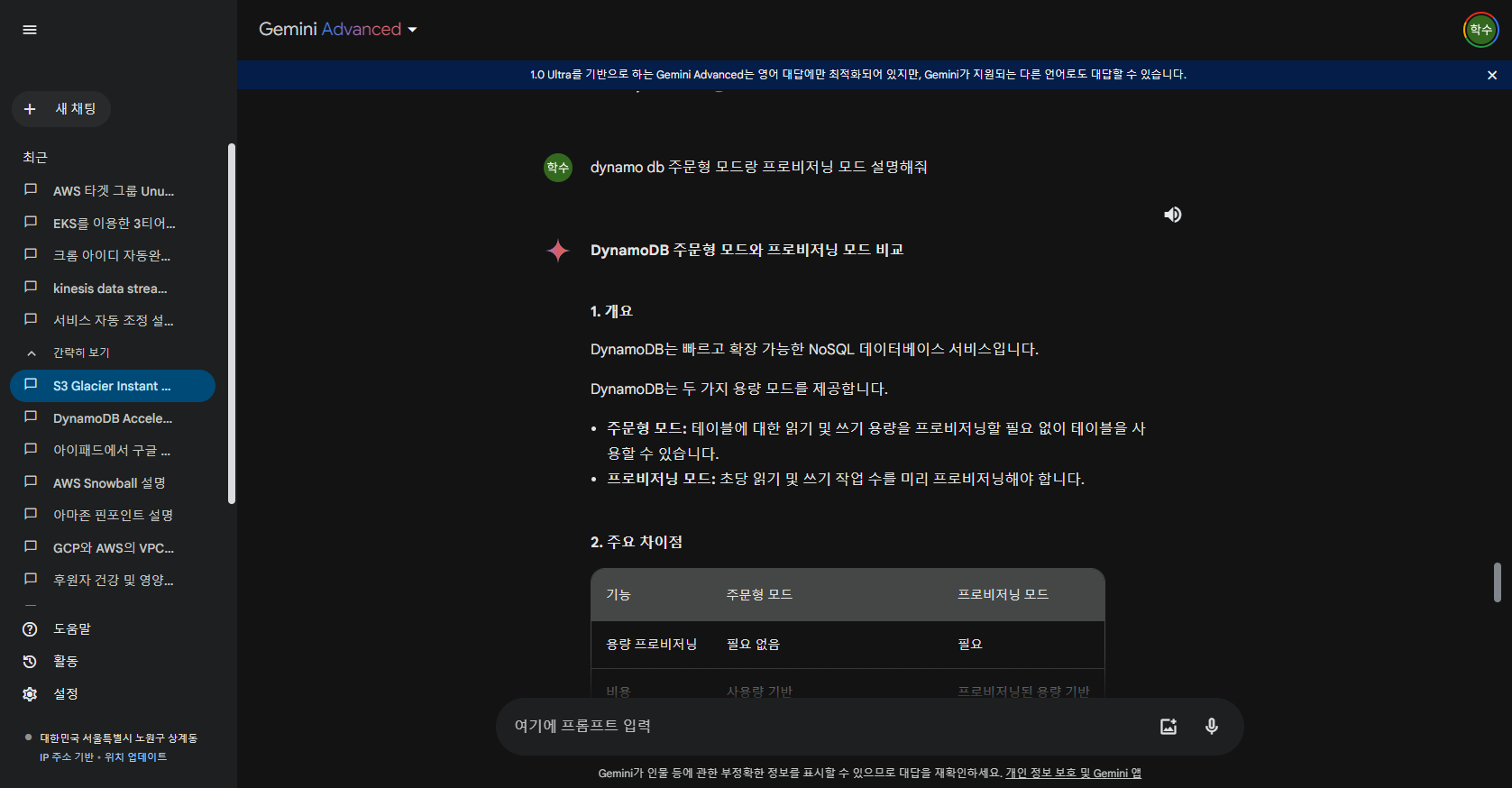Click the '2. 주요 차이점' section heading
The image size is (1512, 788).
637,543
